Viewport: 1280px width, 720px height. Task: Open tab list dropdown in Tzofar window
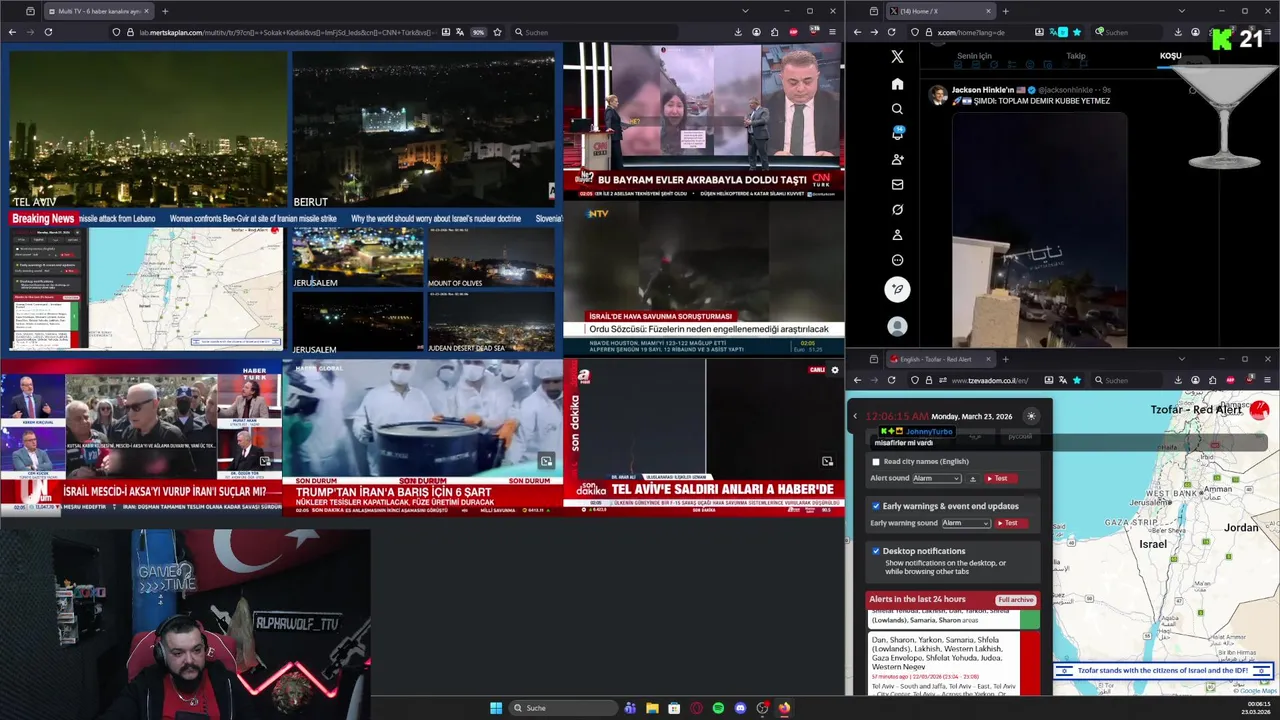(1182, 359)
